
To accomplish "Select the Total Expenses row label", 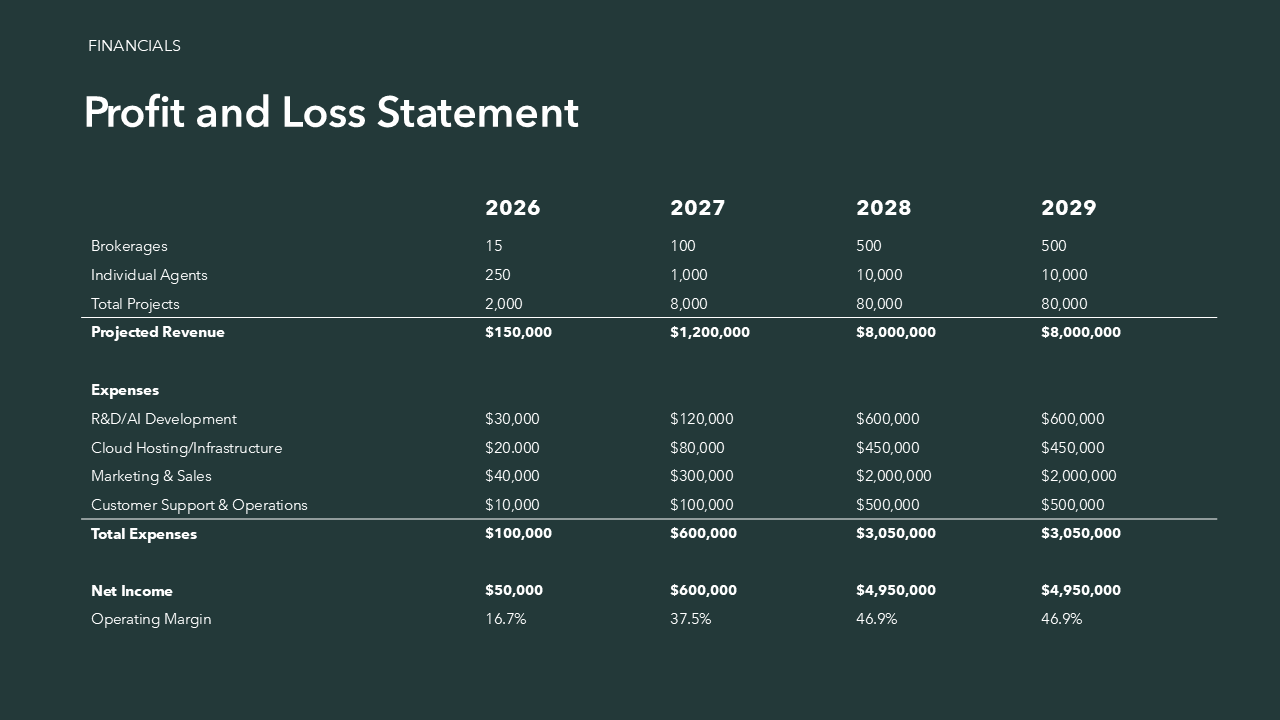I will point(144,534).
